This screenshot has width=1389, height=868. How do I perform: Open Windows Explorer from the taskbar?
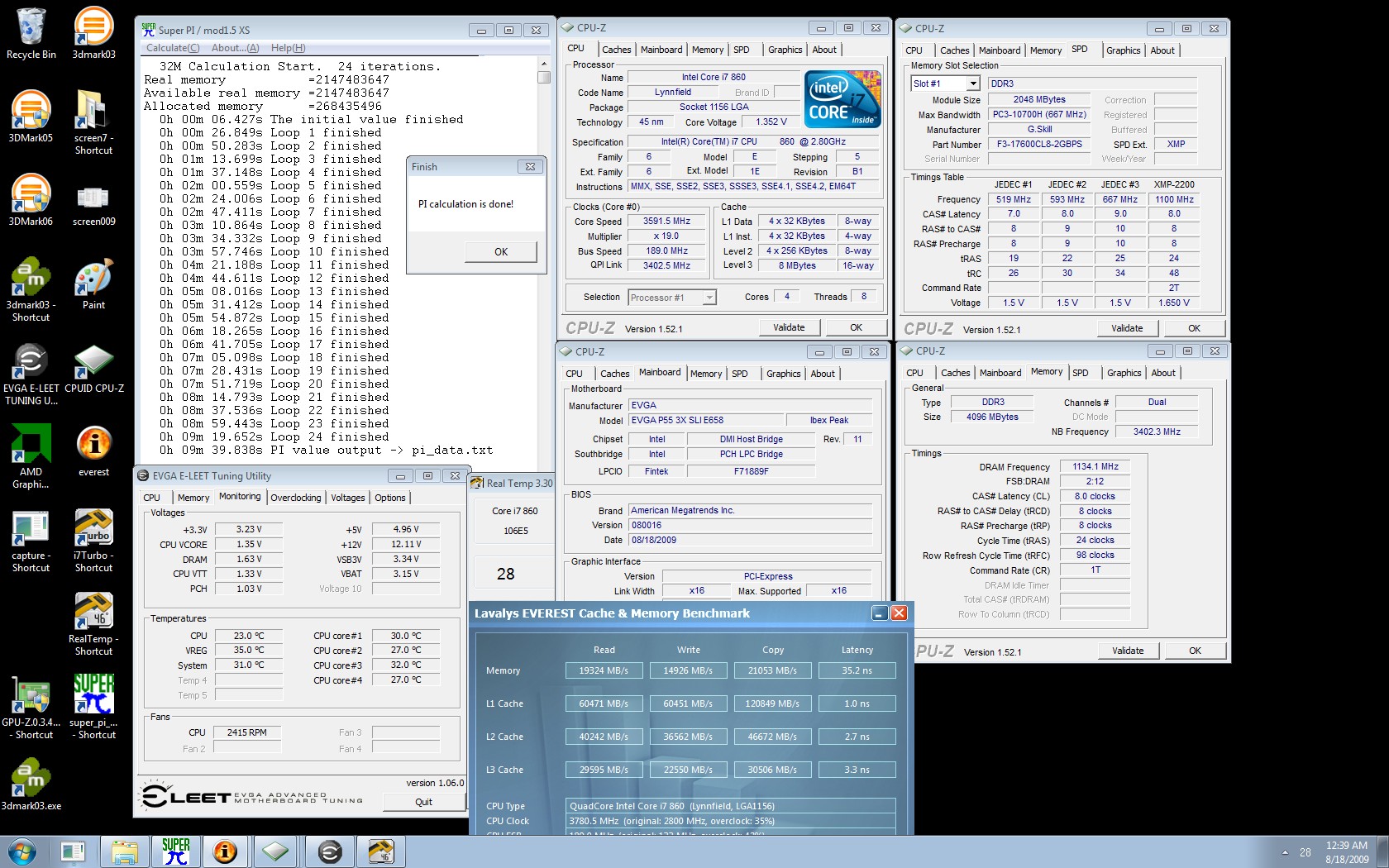(124, 851)
